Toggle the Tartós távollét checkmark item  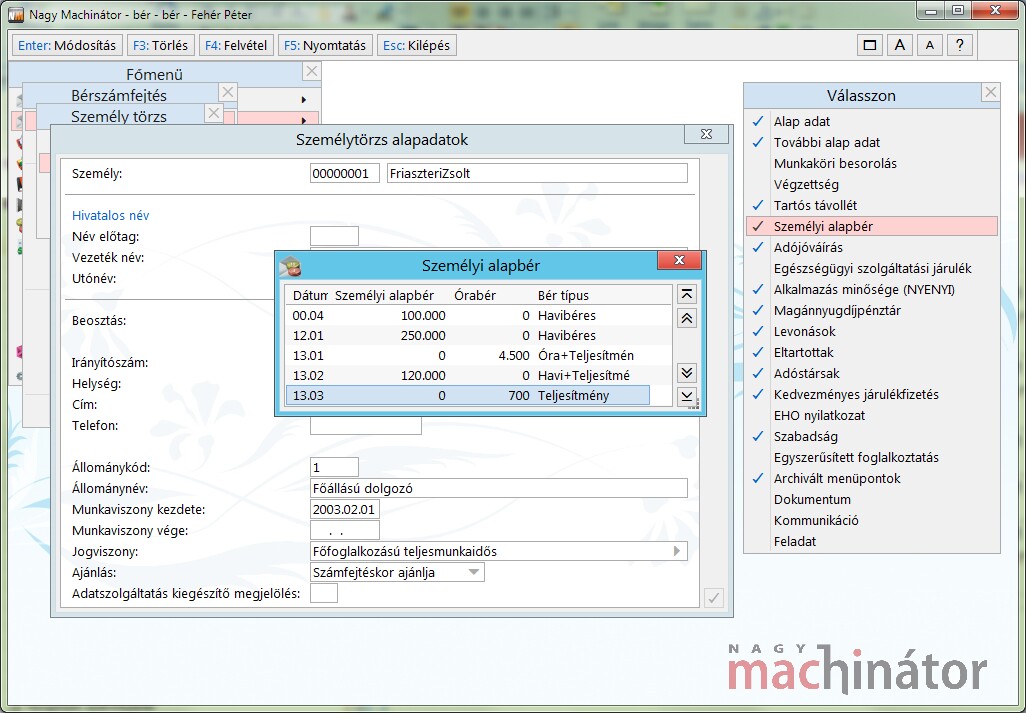coord(815,205)
